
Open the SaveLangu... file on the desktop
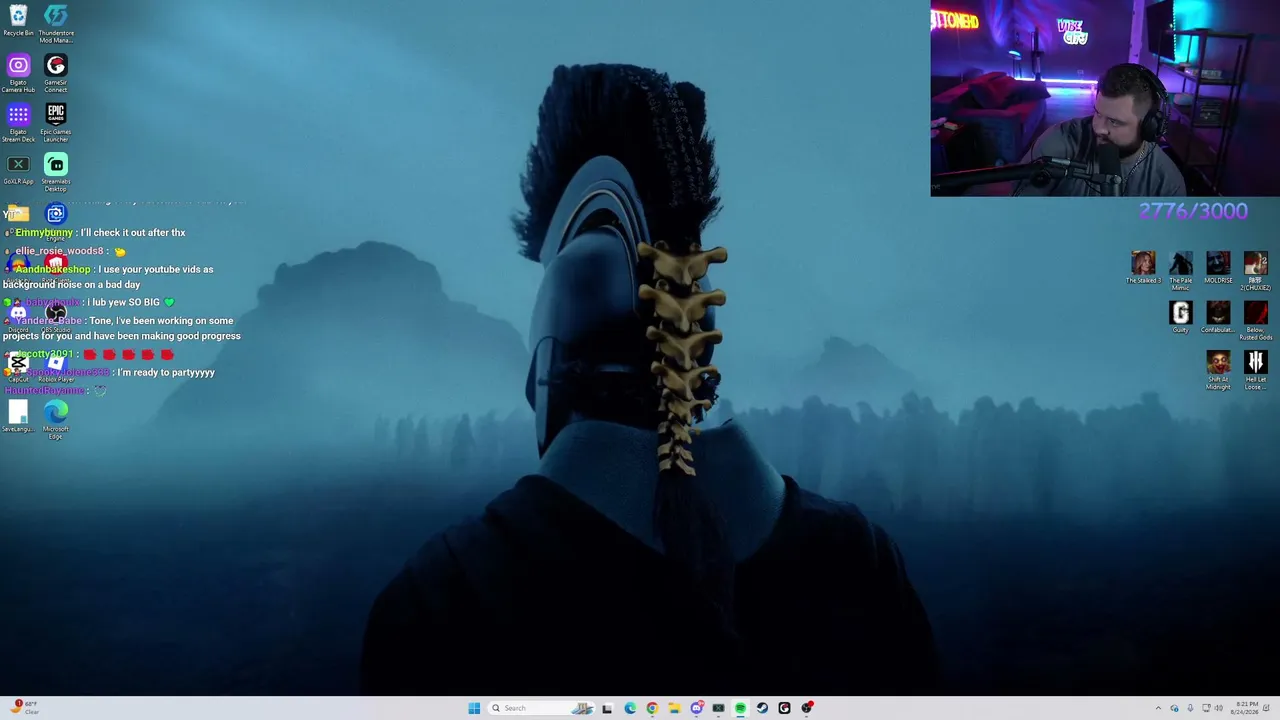click(x=18, y=417)
